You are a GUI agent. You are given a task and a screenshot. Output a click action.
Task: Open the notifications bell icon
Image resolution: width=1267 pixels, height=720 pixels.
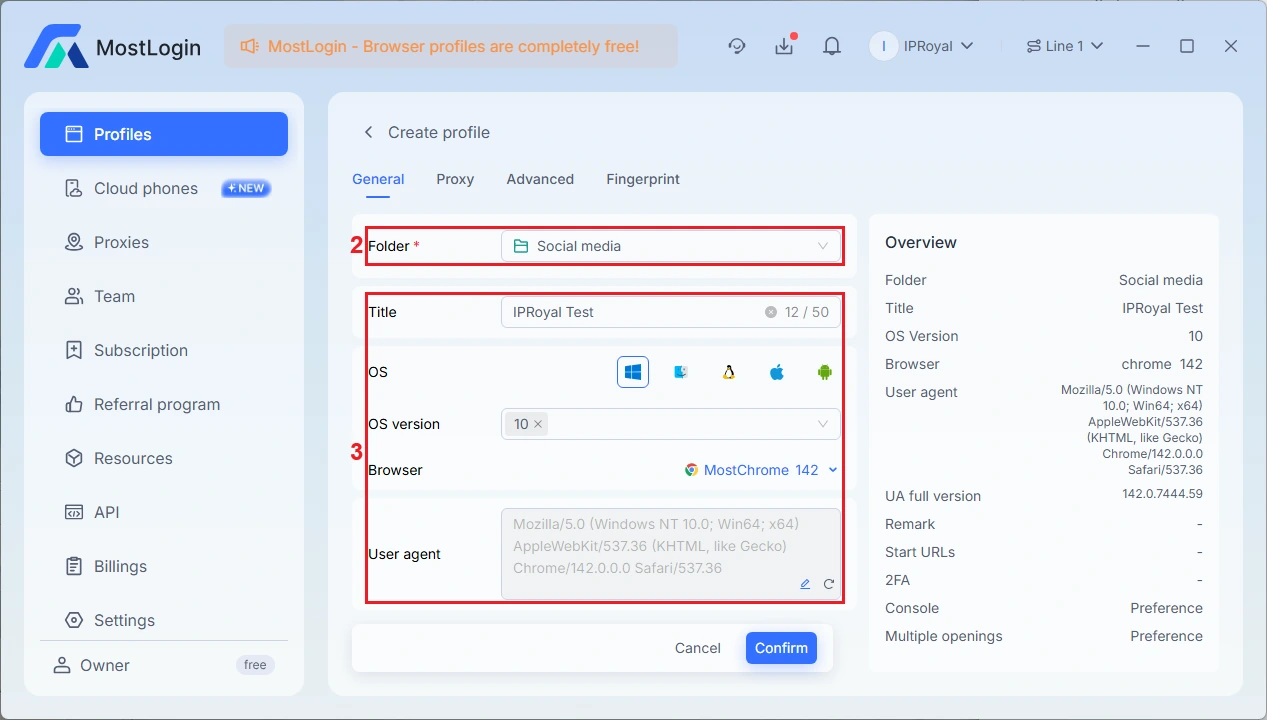coord(831,46)
